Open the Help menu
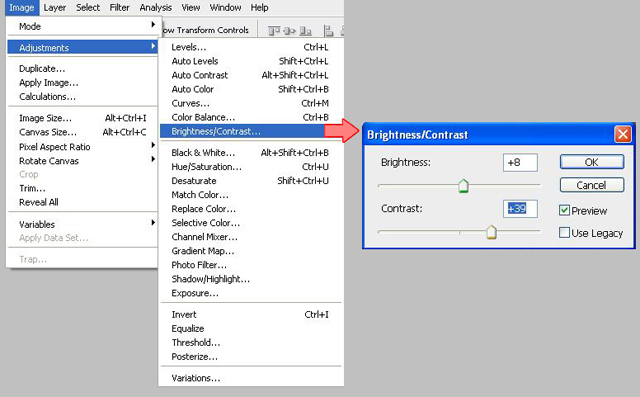This screenshot has height=397, width=640. tap(259, 8)
